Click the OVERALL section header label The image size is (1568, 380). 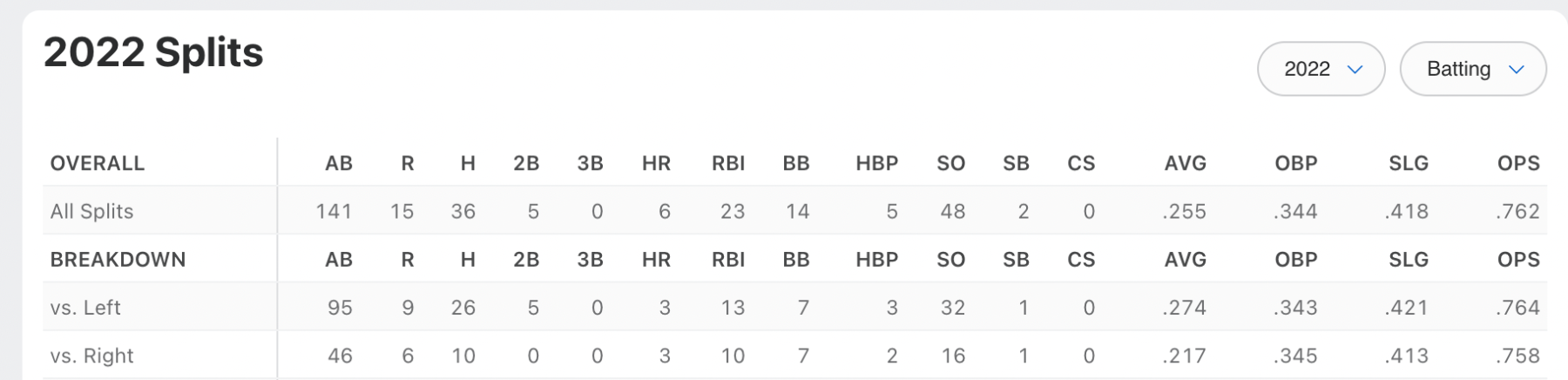98,163
